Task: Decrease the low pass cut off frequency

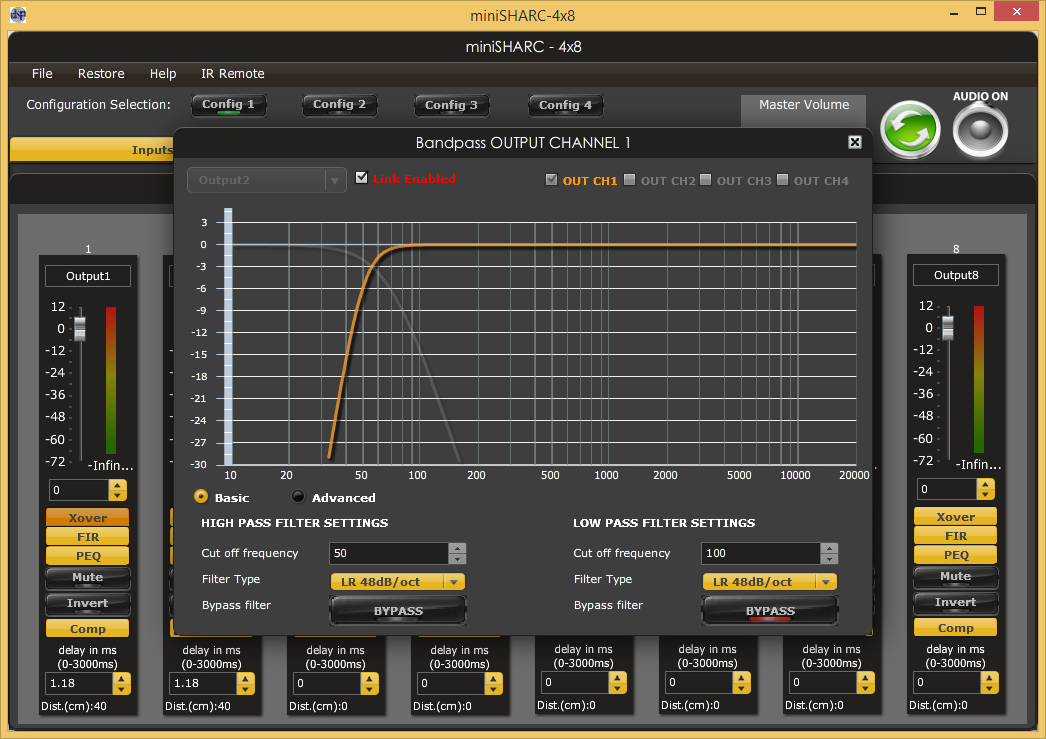Action: (x=829, y=558)
